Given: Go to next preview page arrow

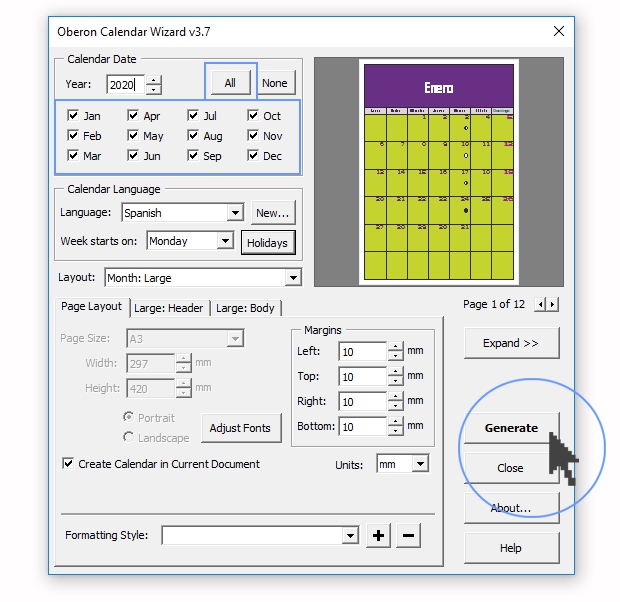Looking at the screenshot, I should [554, 304].
